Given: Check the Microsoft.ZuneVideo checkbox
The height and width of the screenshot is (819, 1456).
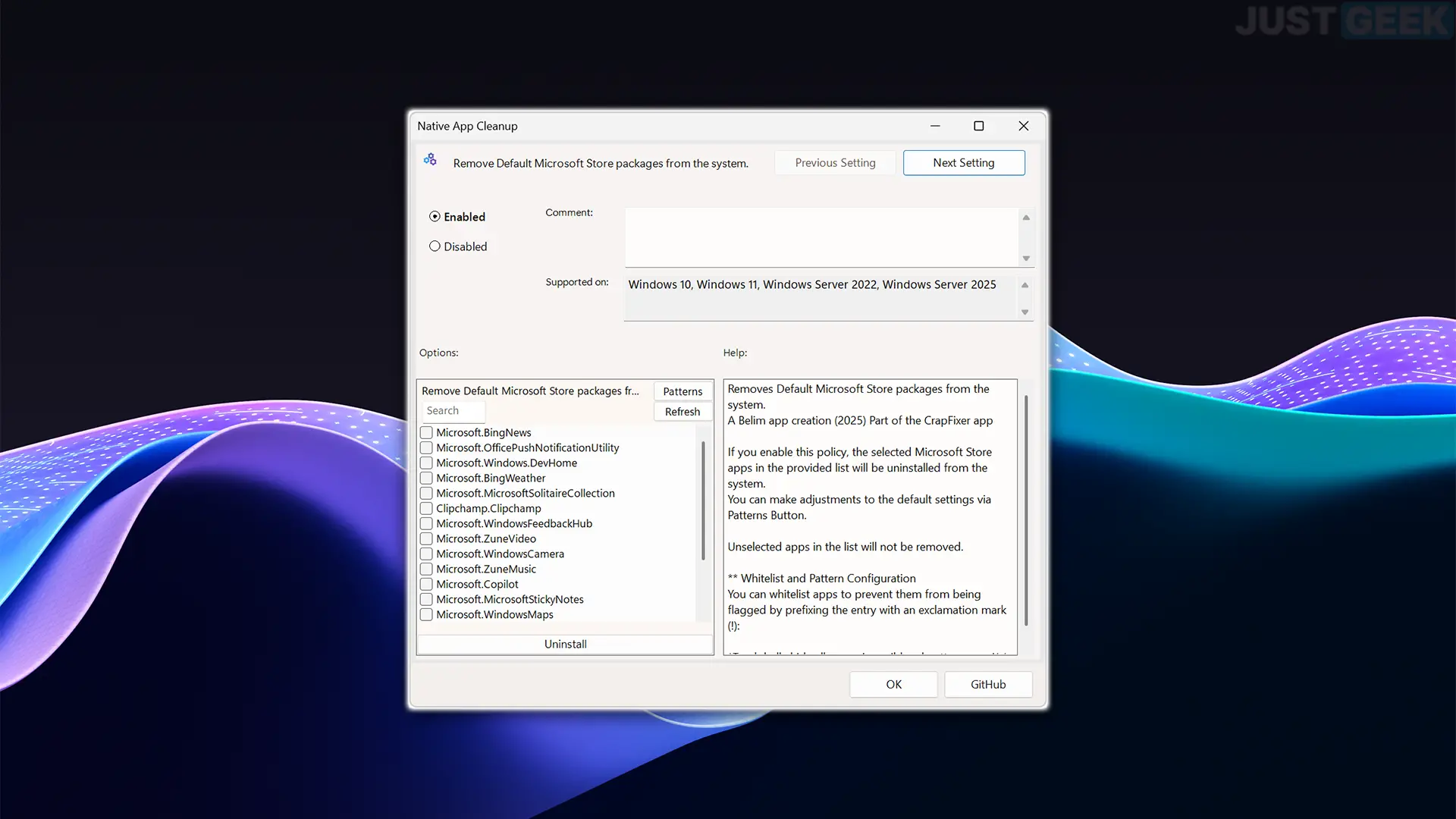Looking at the screenshot, I should 426,539.
